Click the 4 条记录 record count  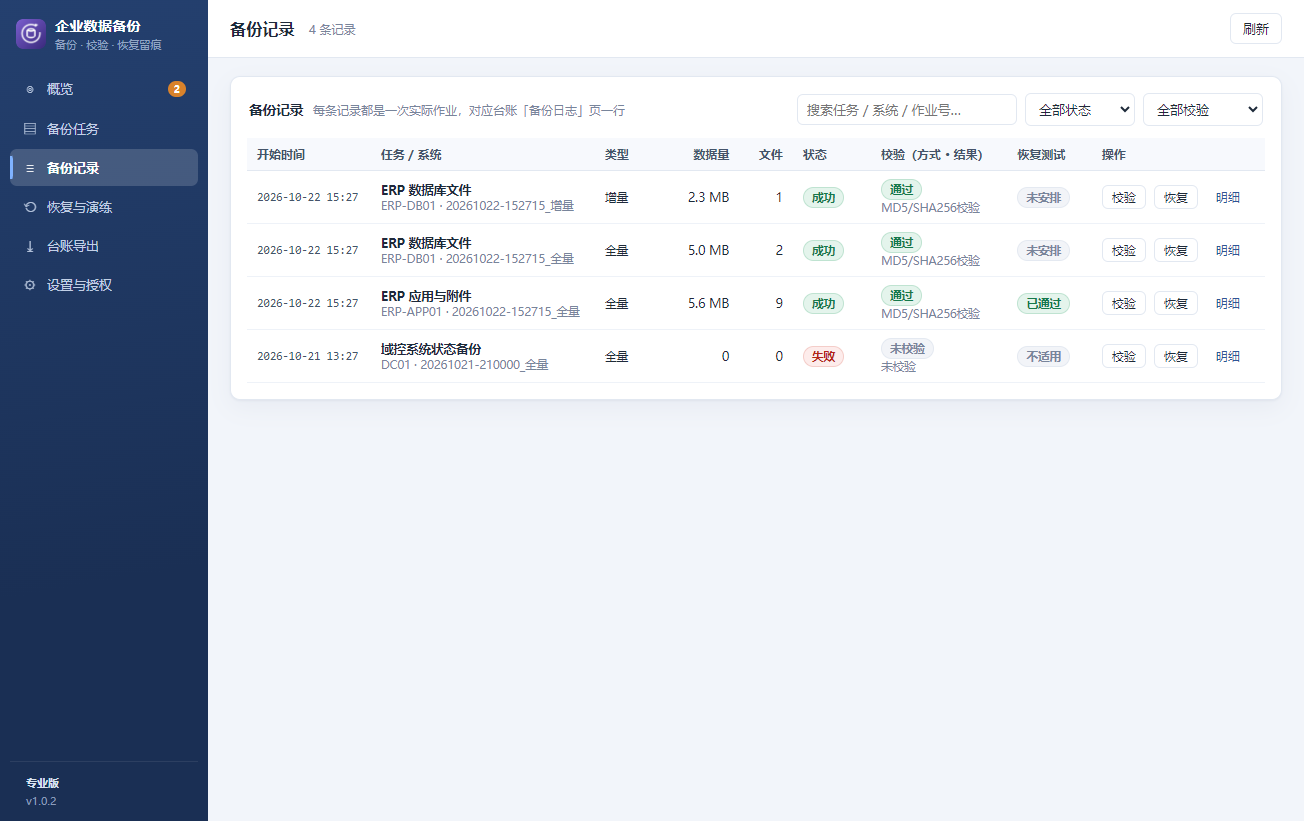332,30
